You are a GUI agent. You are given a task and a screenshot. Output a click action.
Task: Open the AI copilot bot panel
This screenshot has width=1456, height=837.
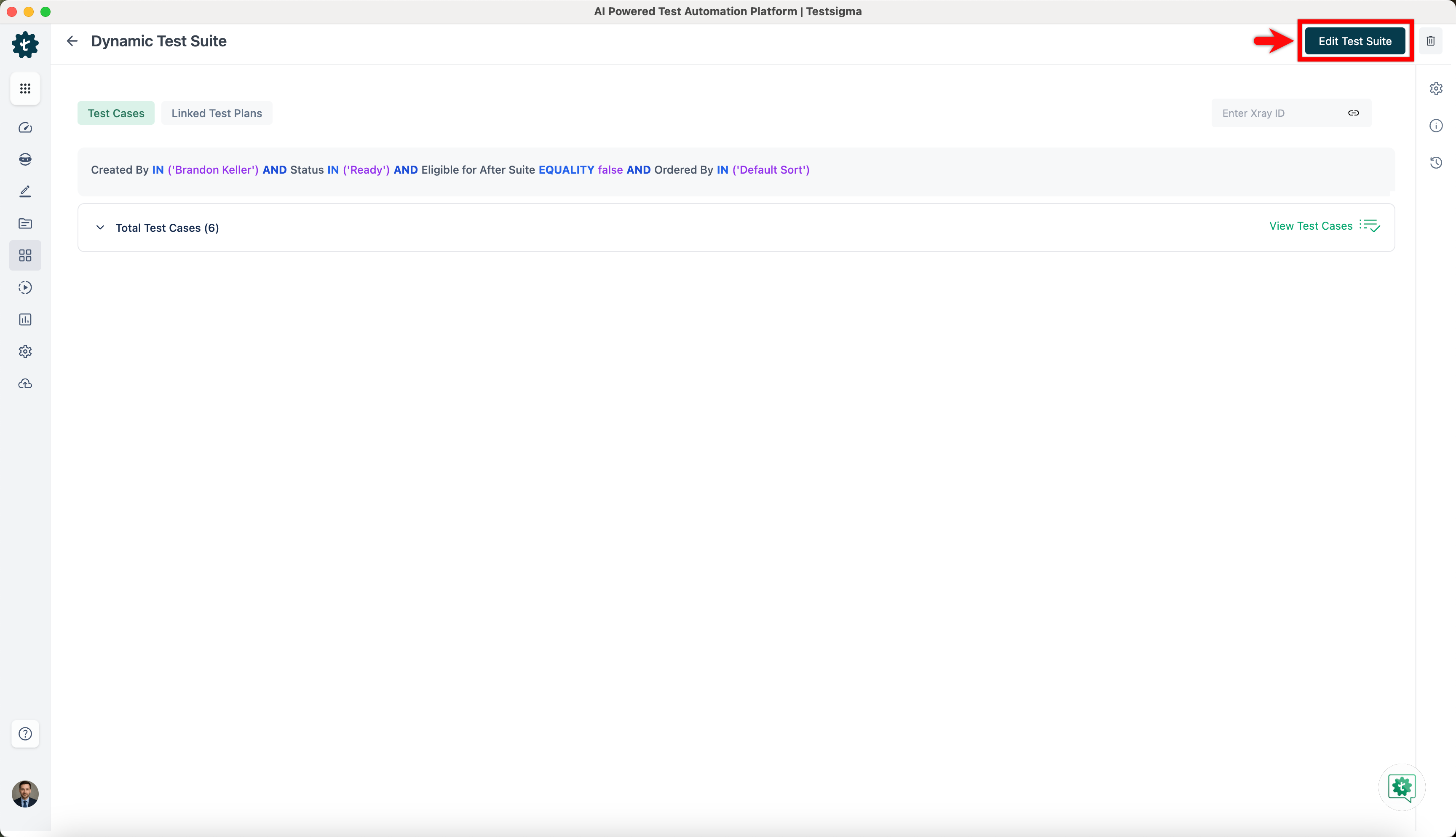coord(25,159)
